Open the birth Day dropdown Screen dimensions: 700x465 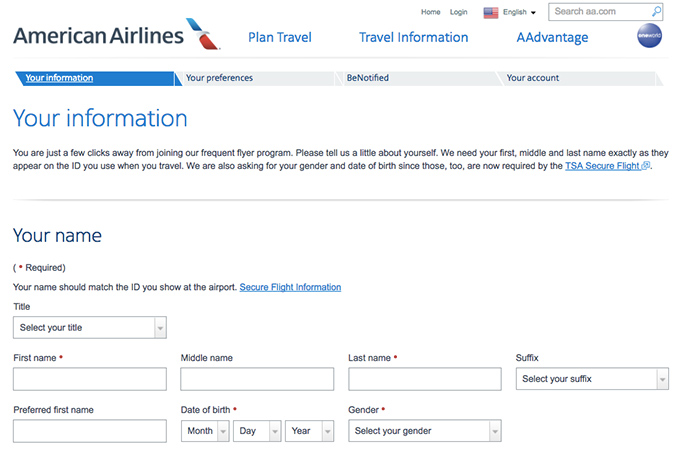(257, 431)
